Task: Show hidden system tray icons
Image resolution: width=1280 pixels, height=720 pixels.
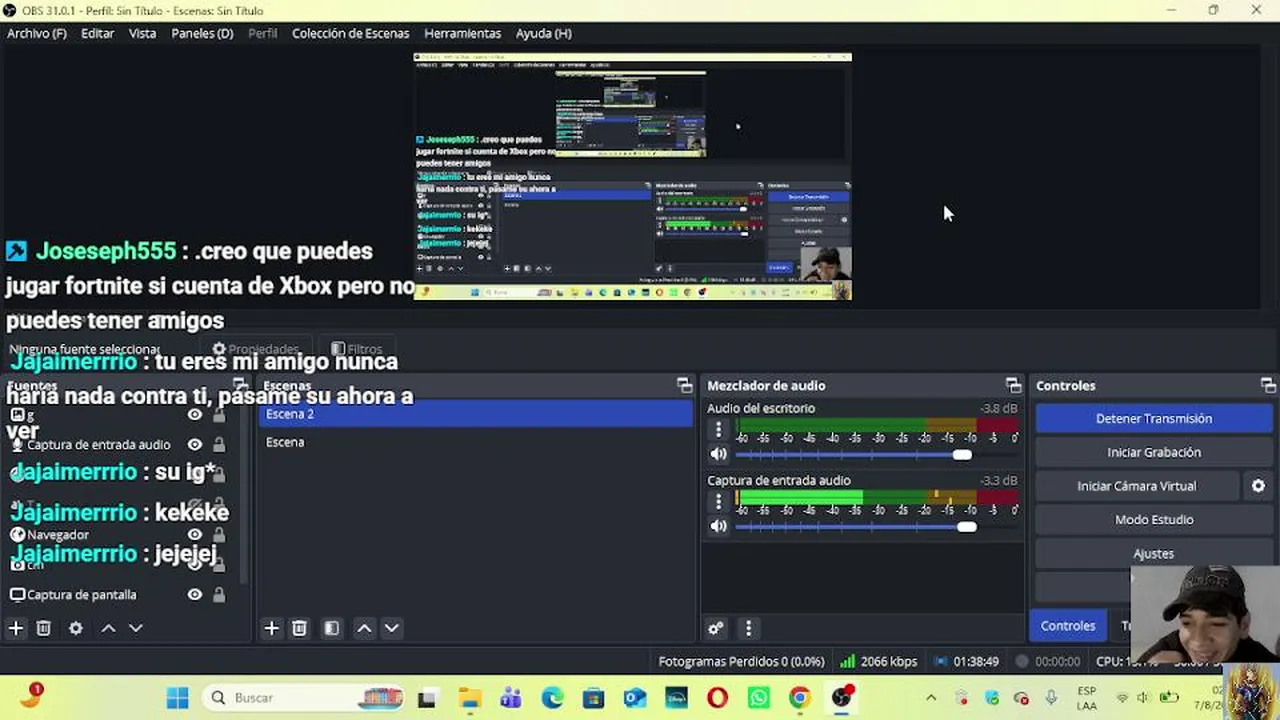Action: [931, 698]
